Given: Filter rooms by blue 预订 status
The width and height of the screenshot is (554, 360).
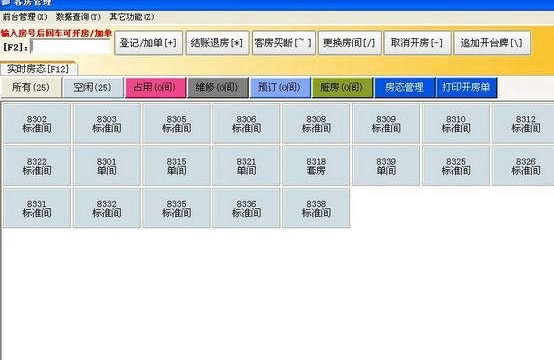Looking at the screenshot, I should [280, 88].
